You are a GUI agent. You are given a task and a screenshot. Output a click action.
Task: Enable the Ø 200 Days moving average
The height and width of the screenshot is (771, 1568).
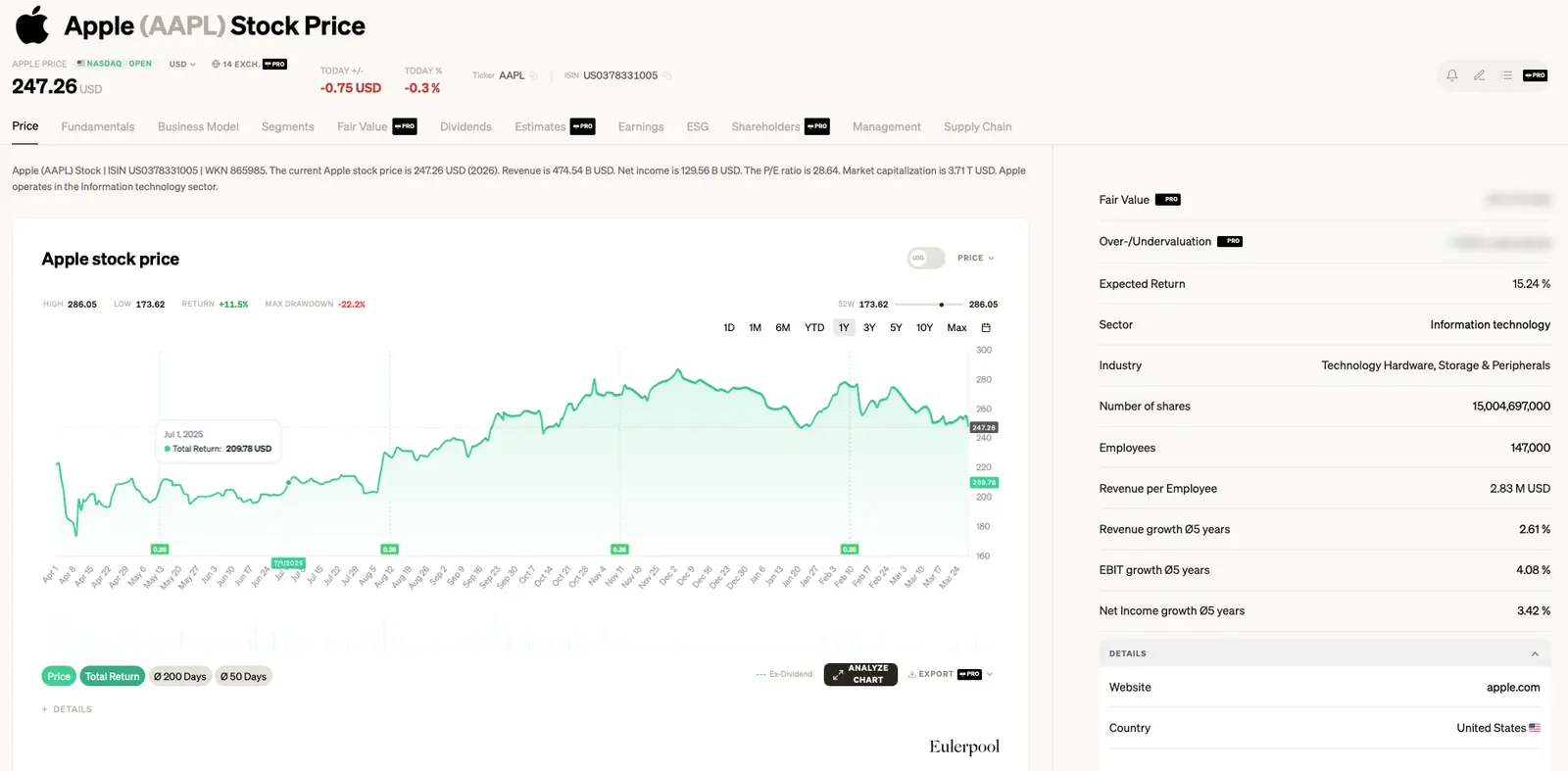(x=180, y=676)
